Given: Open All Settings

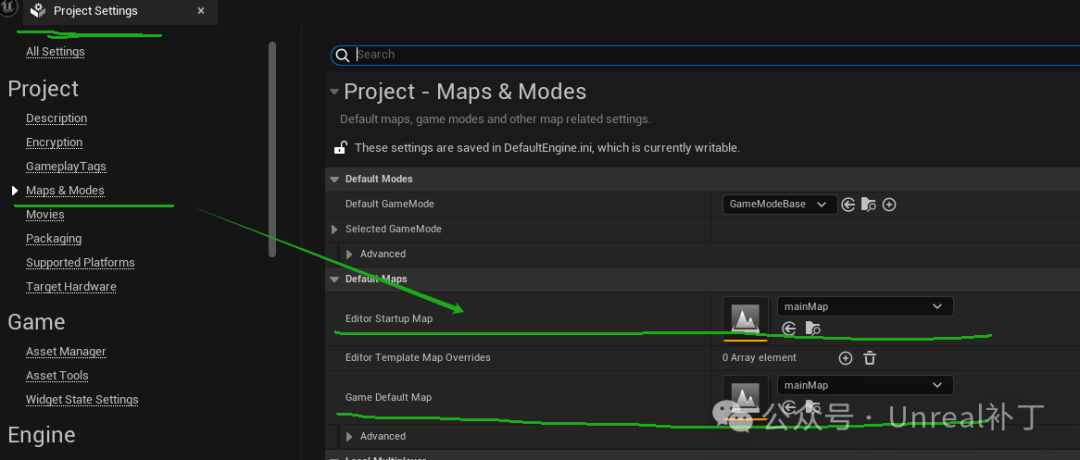Looking at the screenshot, I should pyautogui.click(x=55, y=52).
